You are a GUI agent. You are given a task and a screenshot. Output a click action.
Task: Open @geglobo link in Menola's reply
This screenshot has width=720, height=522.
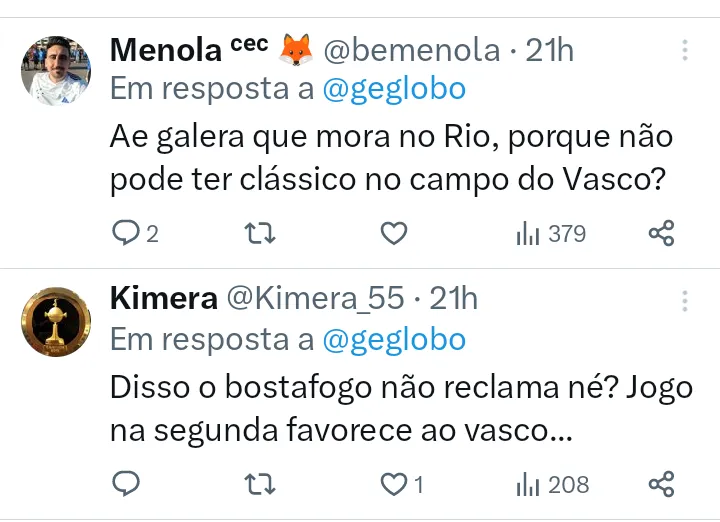(394, 89)
